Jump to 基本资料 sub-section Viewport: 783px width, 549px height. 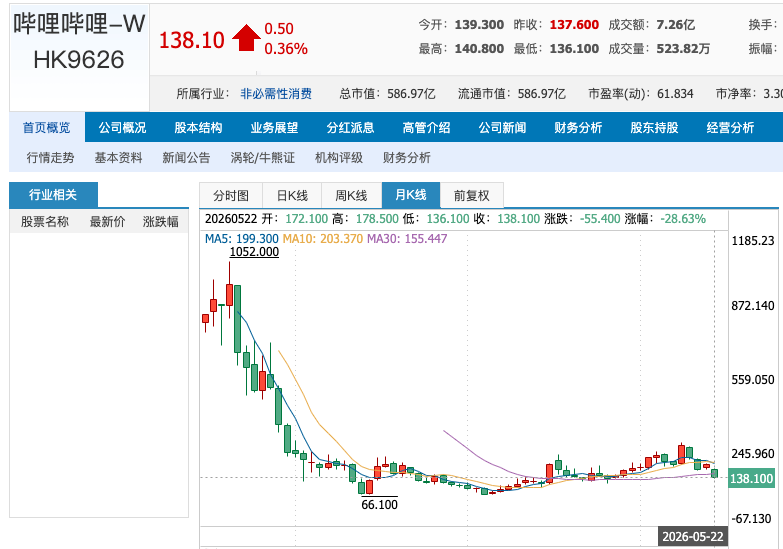pyautogui.click(x=119, y=158)
